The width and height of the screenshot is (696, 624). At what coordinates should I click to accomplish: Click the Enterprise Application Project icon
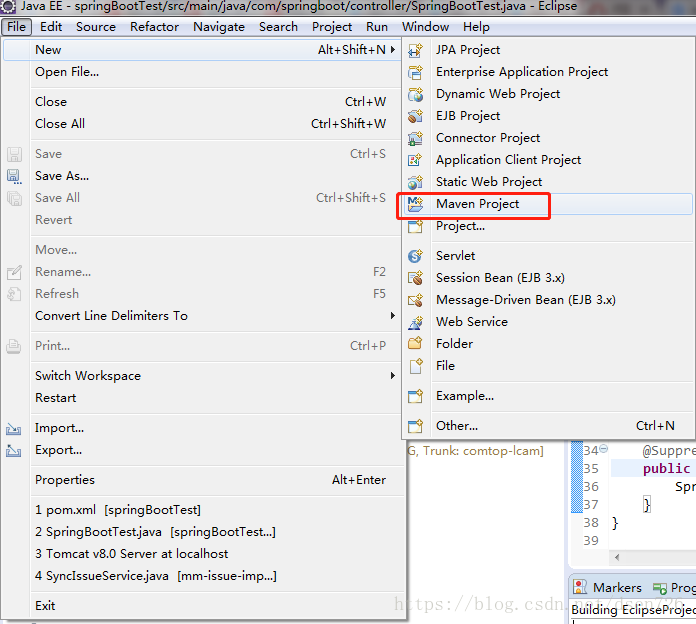tap(415, 72)
